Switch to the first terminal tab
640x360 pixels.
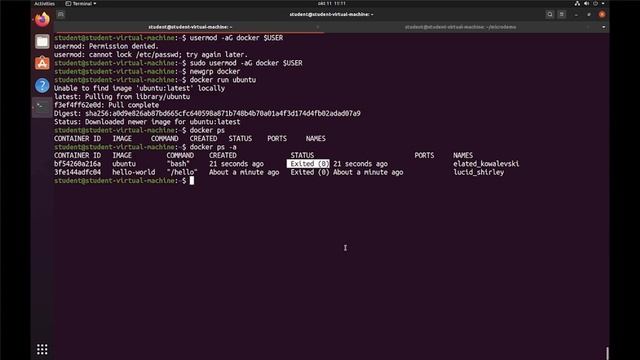click(190, 27)
